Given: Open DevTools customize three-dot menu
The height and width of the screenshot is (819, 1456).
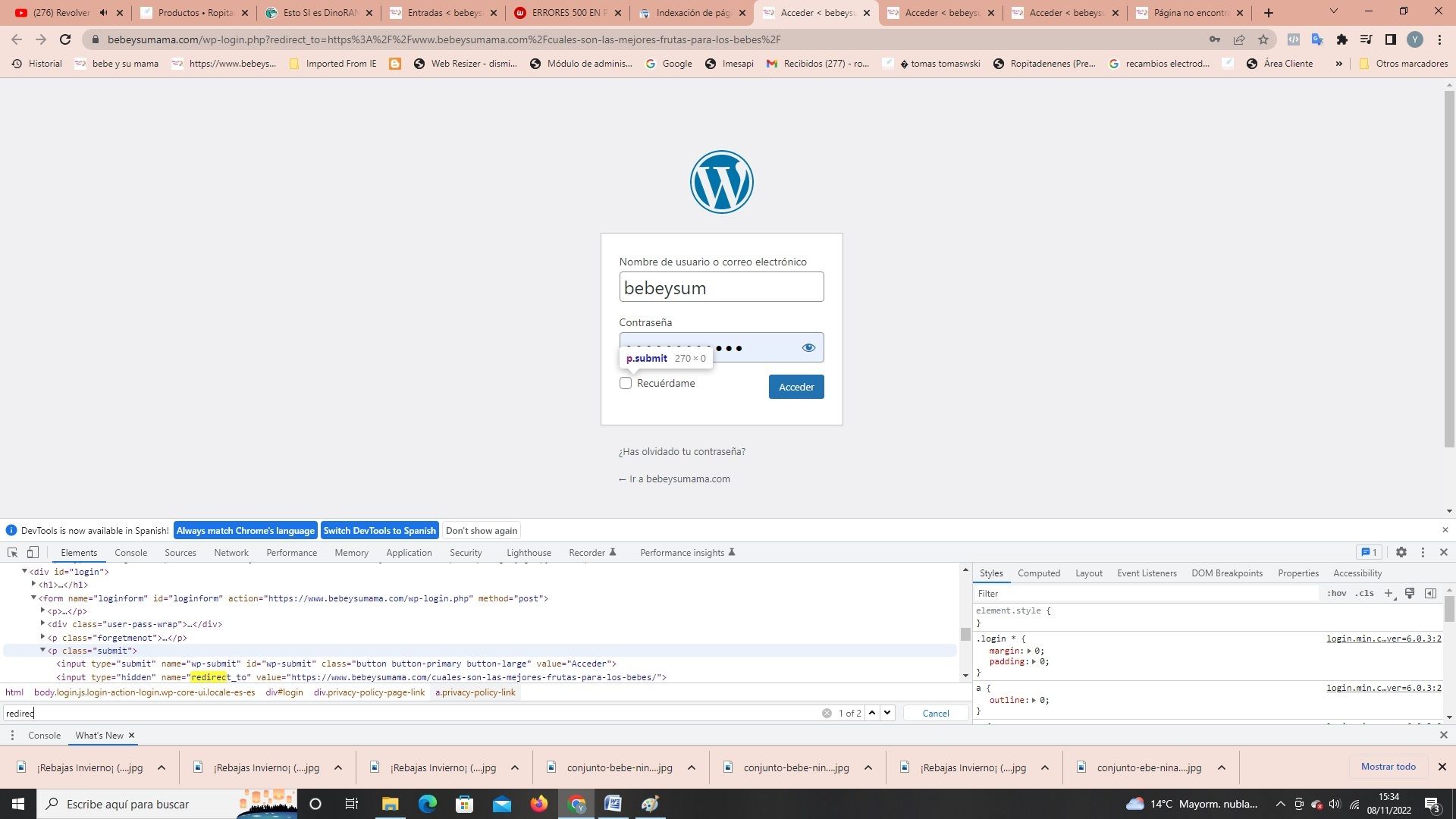Looking at the screenshot, I should [1423, 552].
